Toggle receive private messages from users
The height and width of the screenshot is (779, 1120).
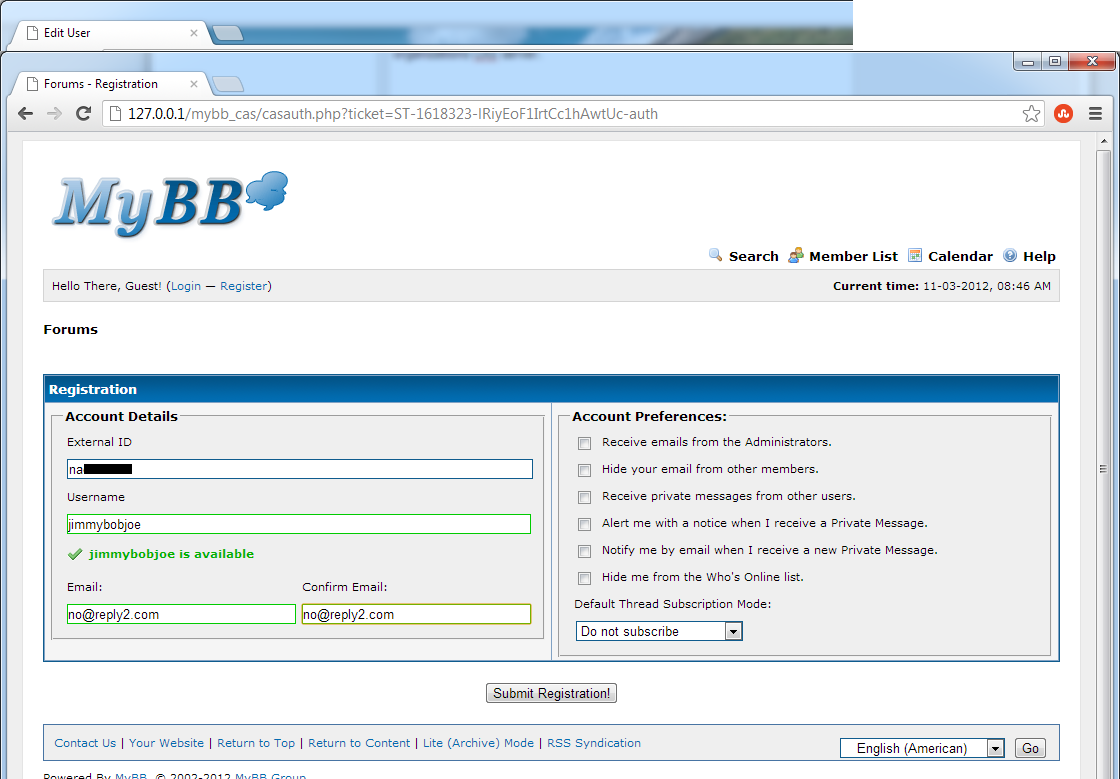click(x=584, y=498)
